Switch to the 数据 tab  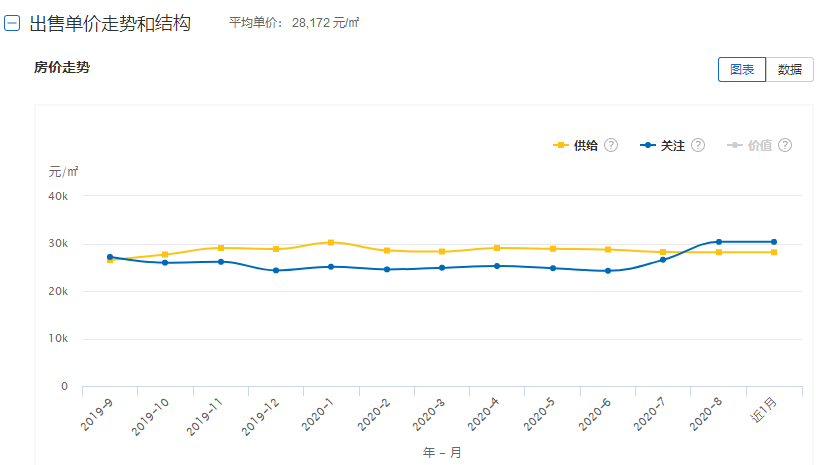(789, 70)
